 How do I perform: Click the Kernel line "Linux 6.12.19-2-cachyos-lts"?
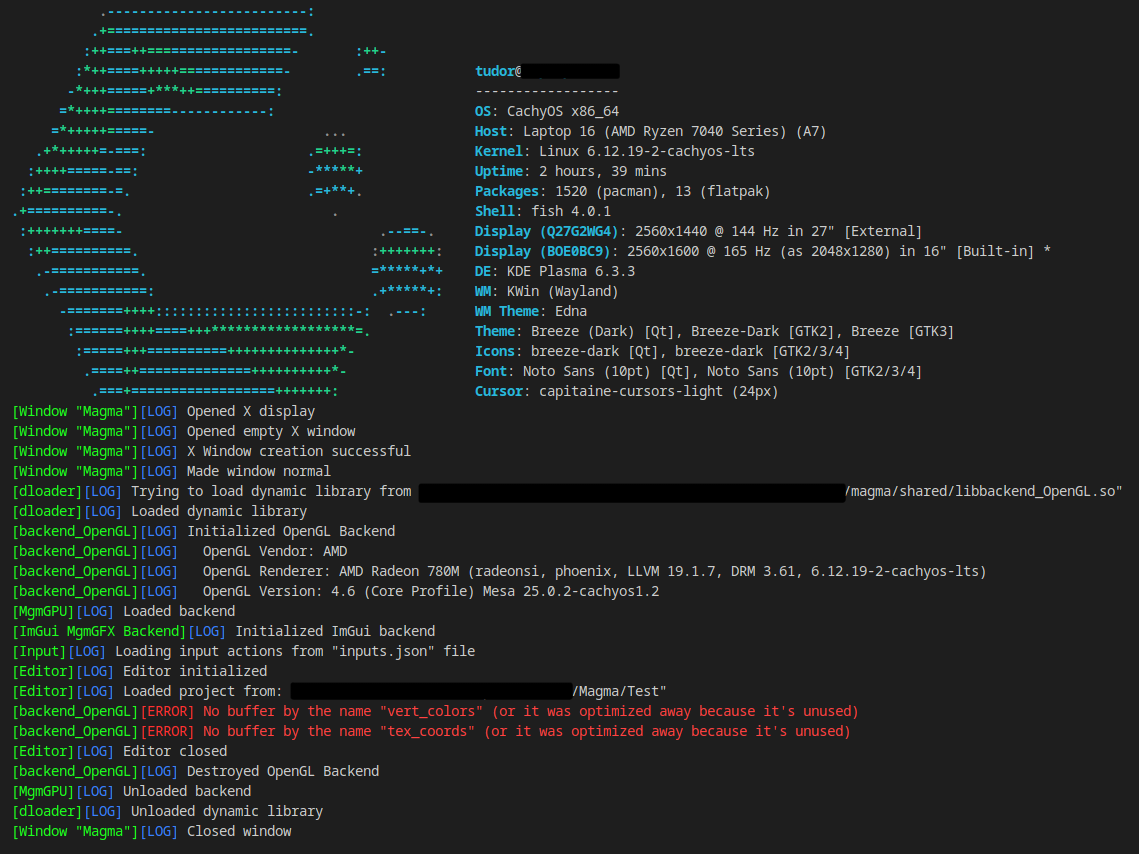[615, 151]
